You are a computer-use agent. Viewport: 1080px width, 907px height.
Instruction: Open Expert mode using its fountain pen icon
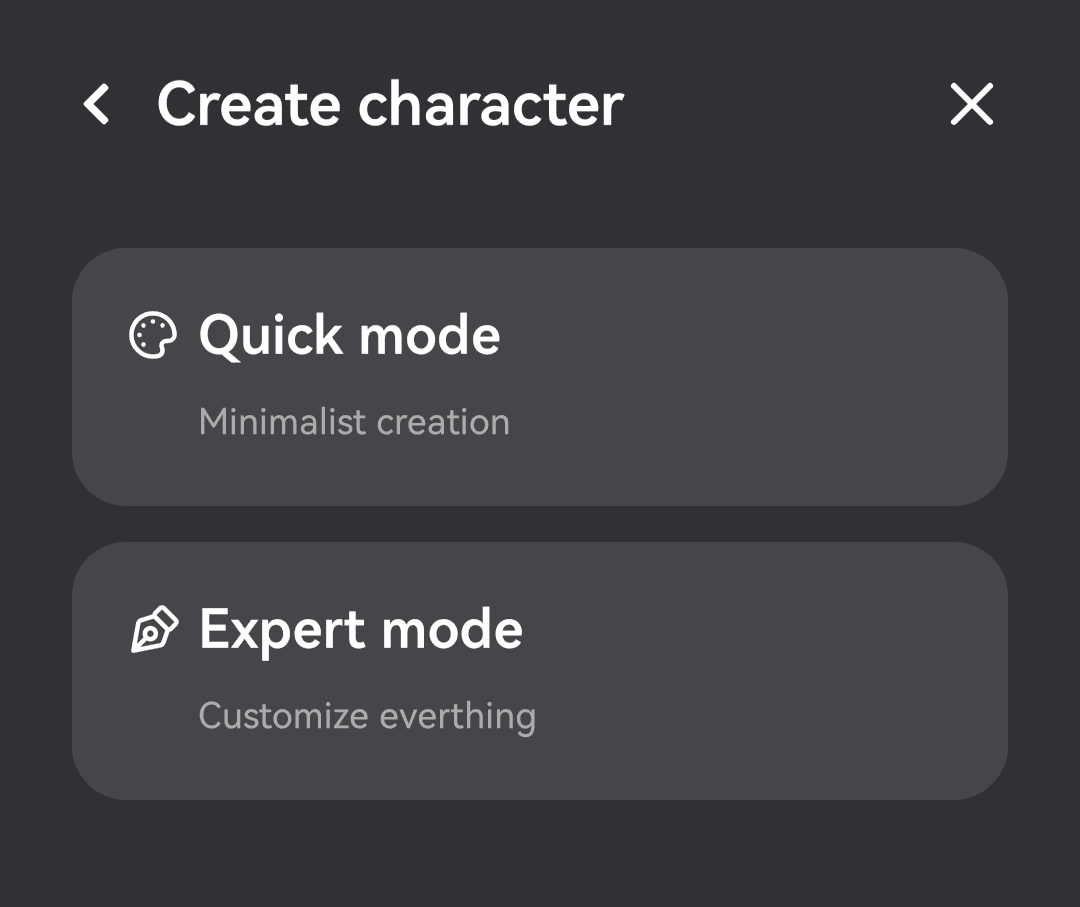click(154, 630)
